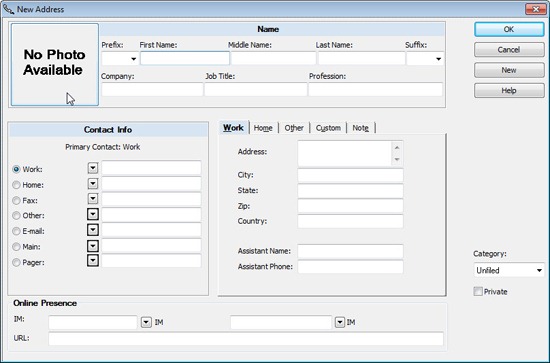Switch to the Custom tab
Viewport: 550px width, 363px height.
click(328, 128)
